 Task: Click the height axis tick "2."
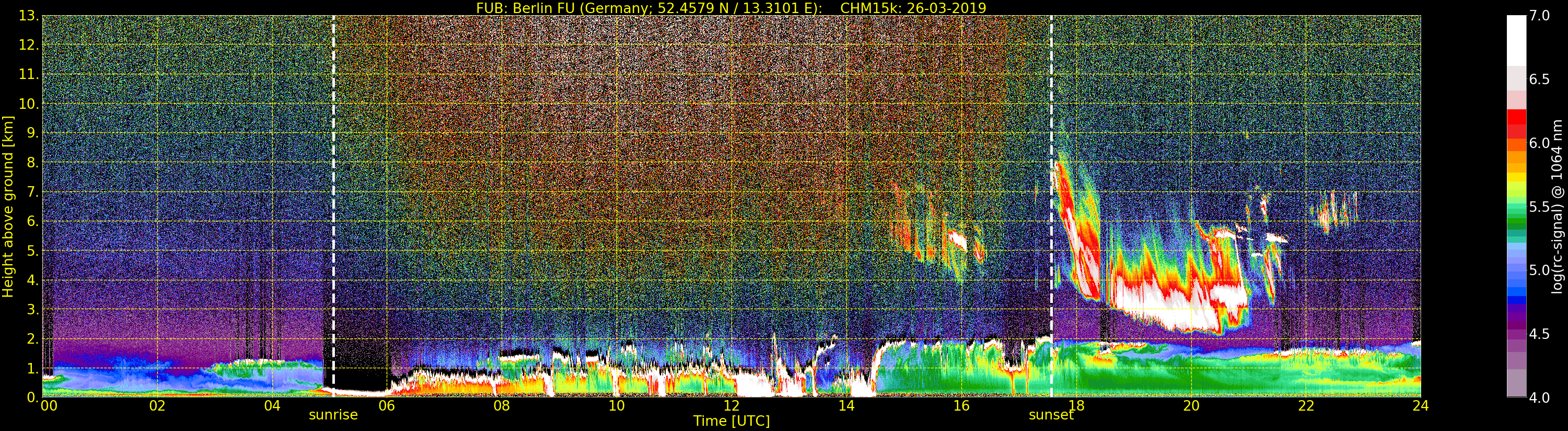[x=32, y=338]
